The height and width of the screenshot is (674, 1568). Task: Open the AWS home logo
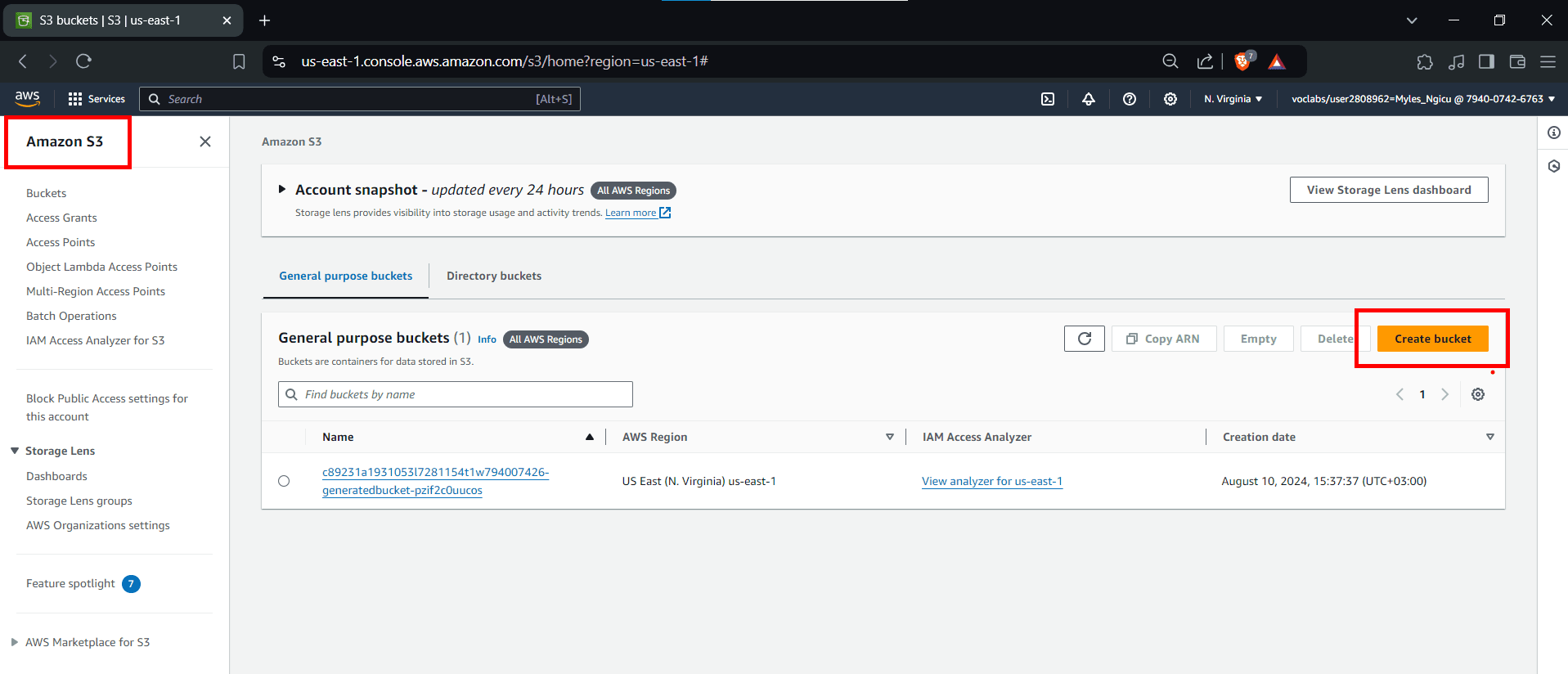pos(27,98)
